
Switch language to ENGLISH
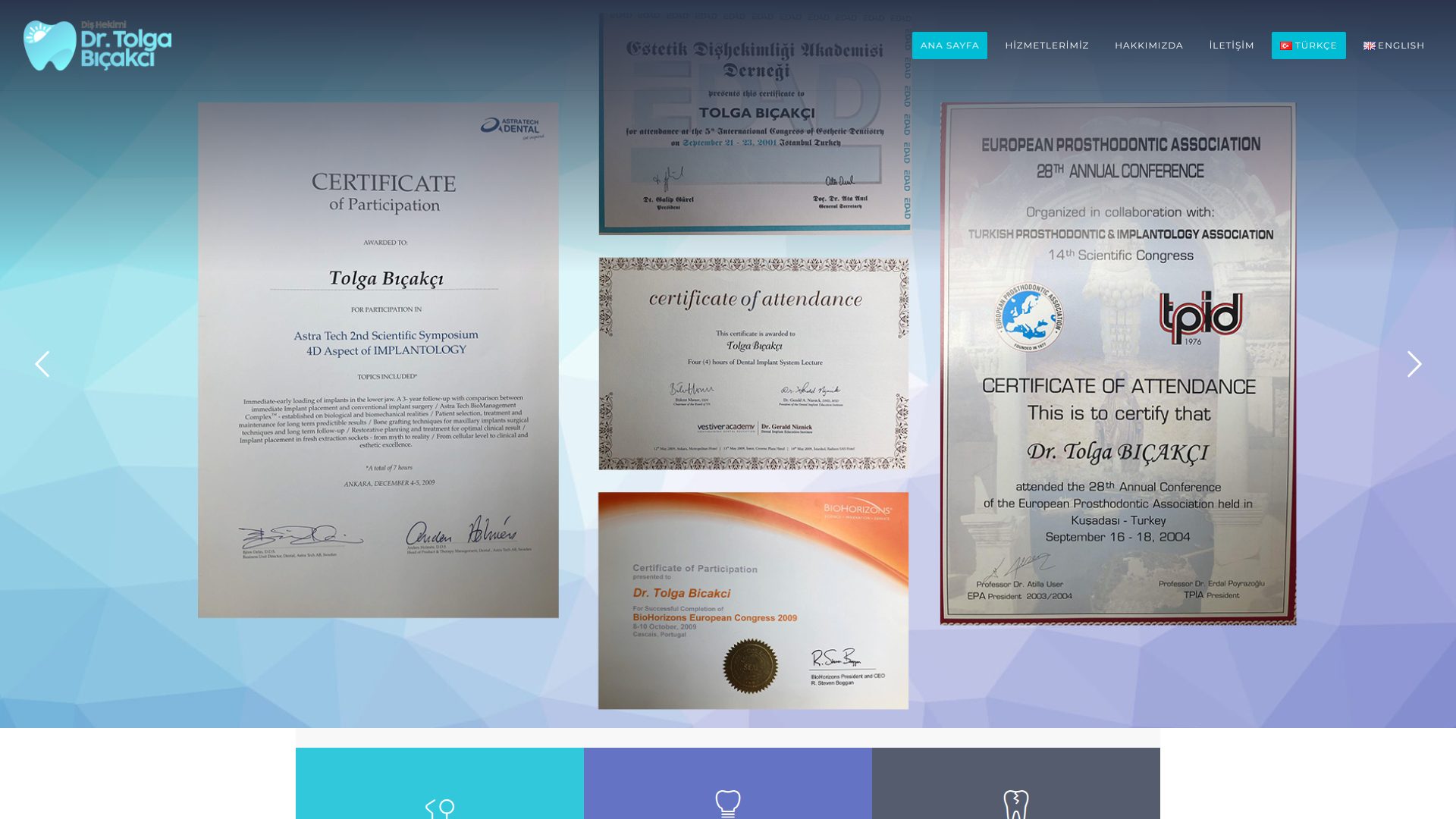point(1394,45)
